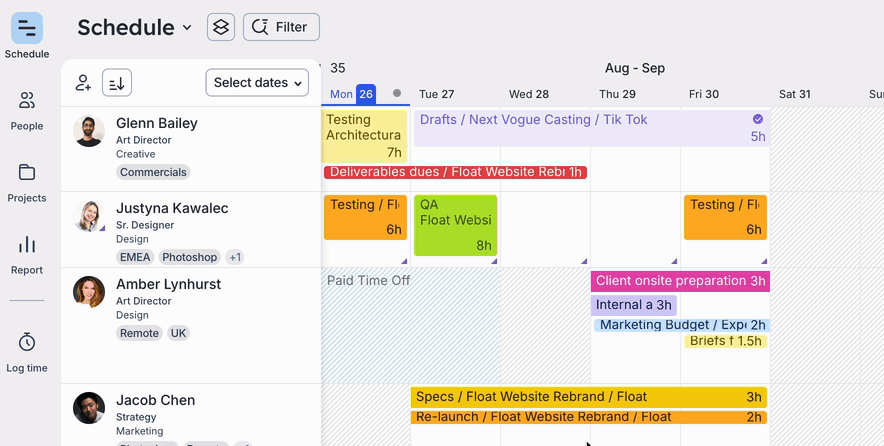Viewport: 884px width, 446px height.
Task: Open the Report chart icon
Action: coord(27,245)
